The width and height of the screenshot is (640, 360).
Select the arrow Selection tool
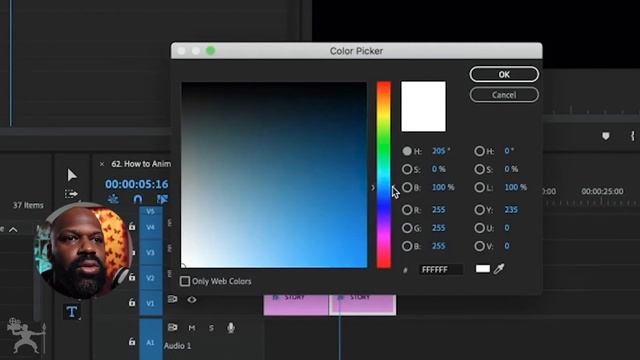click(72, 175)
